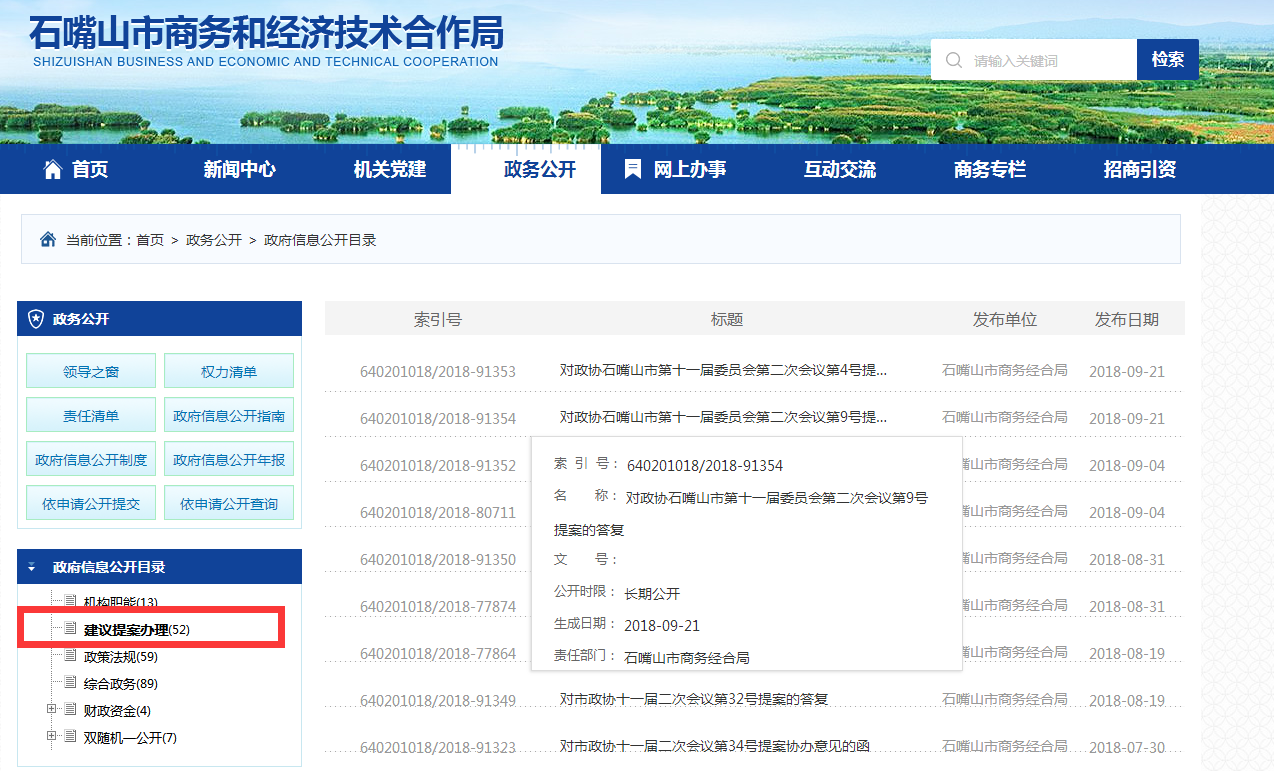The image size is (1274, 771).
Task: Open the 领导之窗 button
Action: point(91,371)
